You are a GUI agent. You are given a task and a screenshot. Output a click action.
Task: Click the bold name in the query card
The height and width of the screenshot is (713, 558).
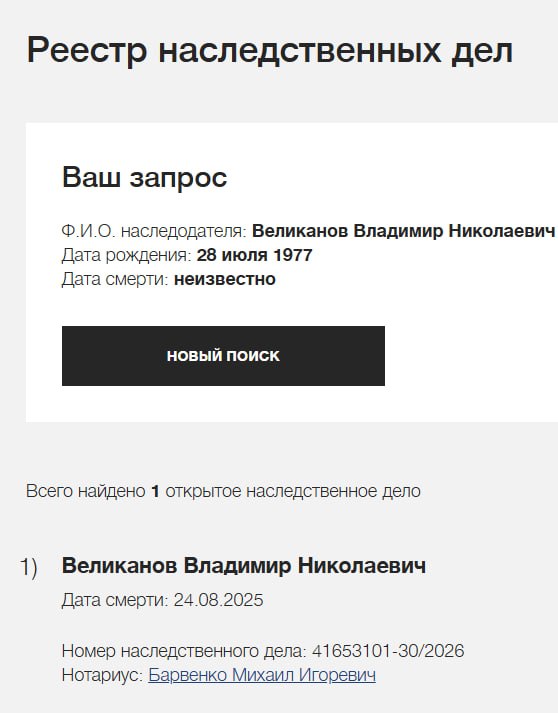[x=403, y=231]
